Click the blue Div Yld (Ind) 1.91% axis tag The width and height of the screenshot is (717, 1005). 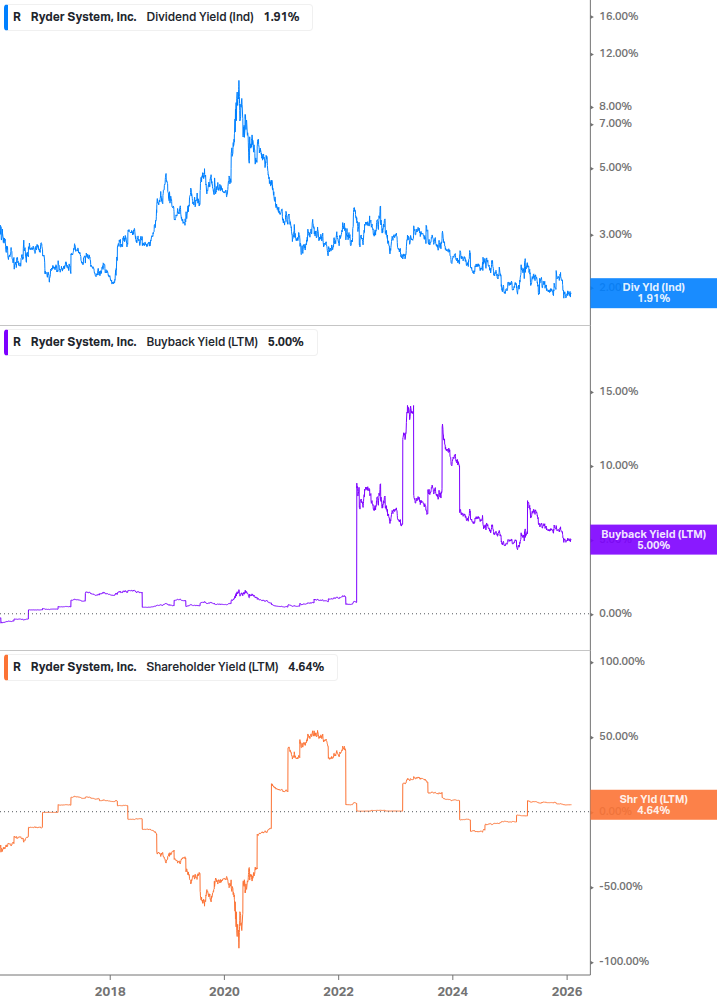point(654,293)
